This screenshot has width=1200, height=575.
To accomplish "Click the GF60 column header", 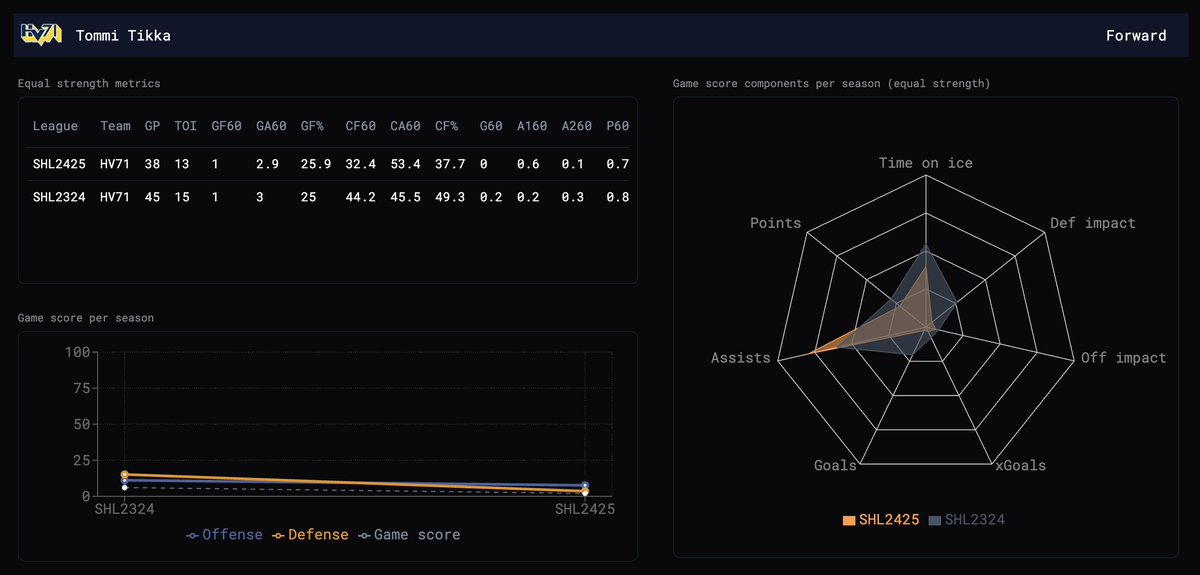I will pos(226,126).
